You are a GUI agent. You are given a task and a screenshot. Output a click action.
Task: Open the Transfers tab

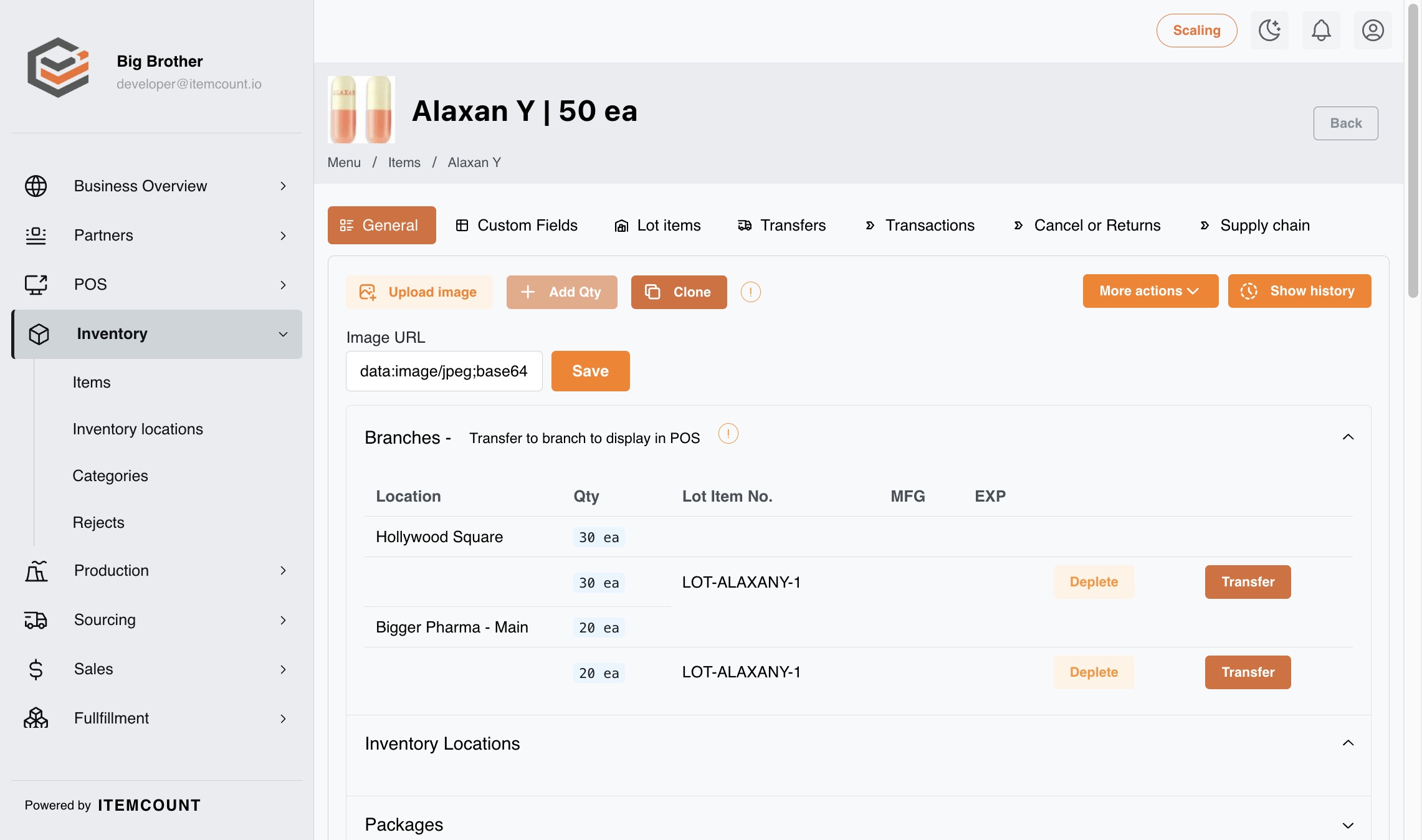(x=782, y=225)
